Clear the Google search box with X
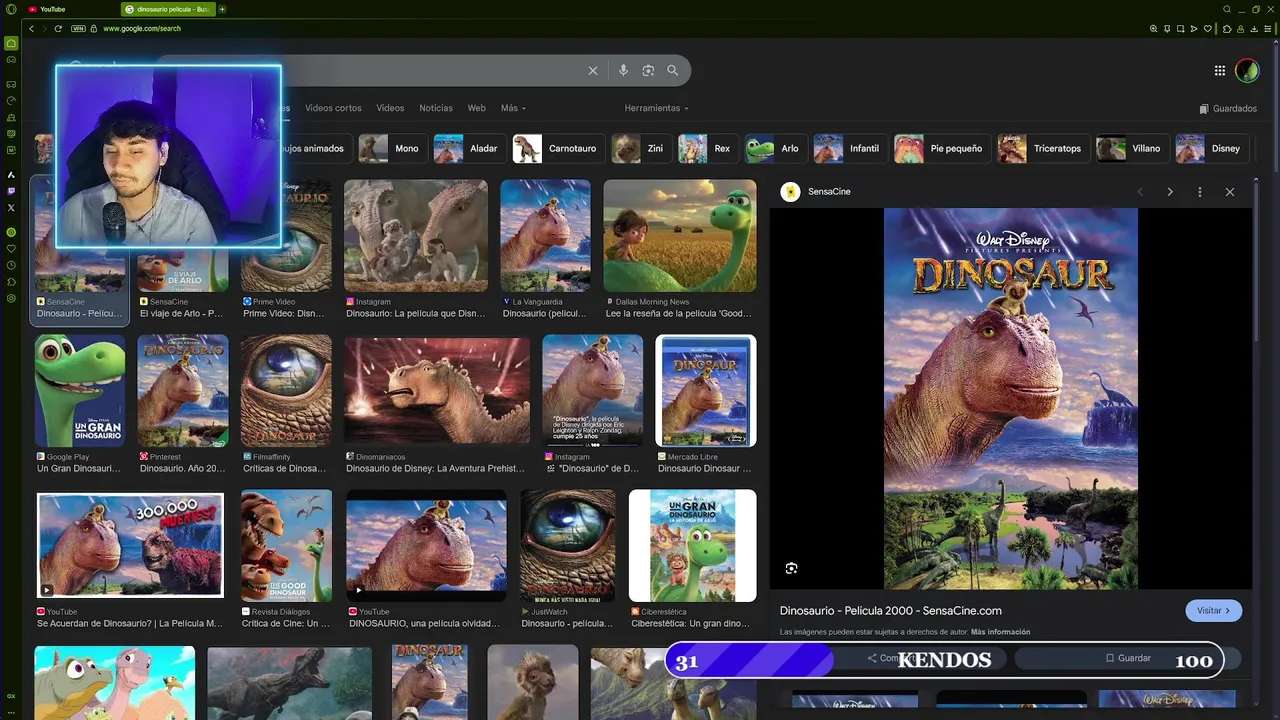Screen dimensions: 1280x720 click(592, 70)
